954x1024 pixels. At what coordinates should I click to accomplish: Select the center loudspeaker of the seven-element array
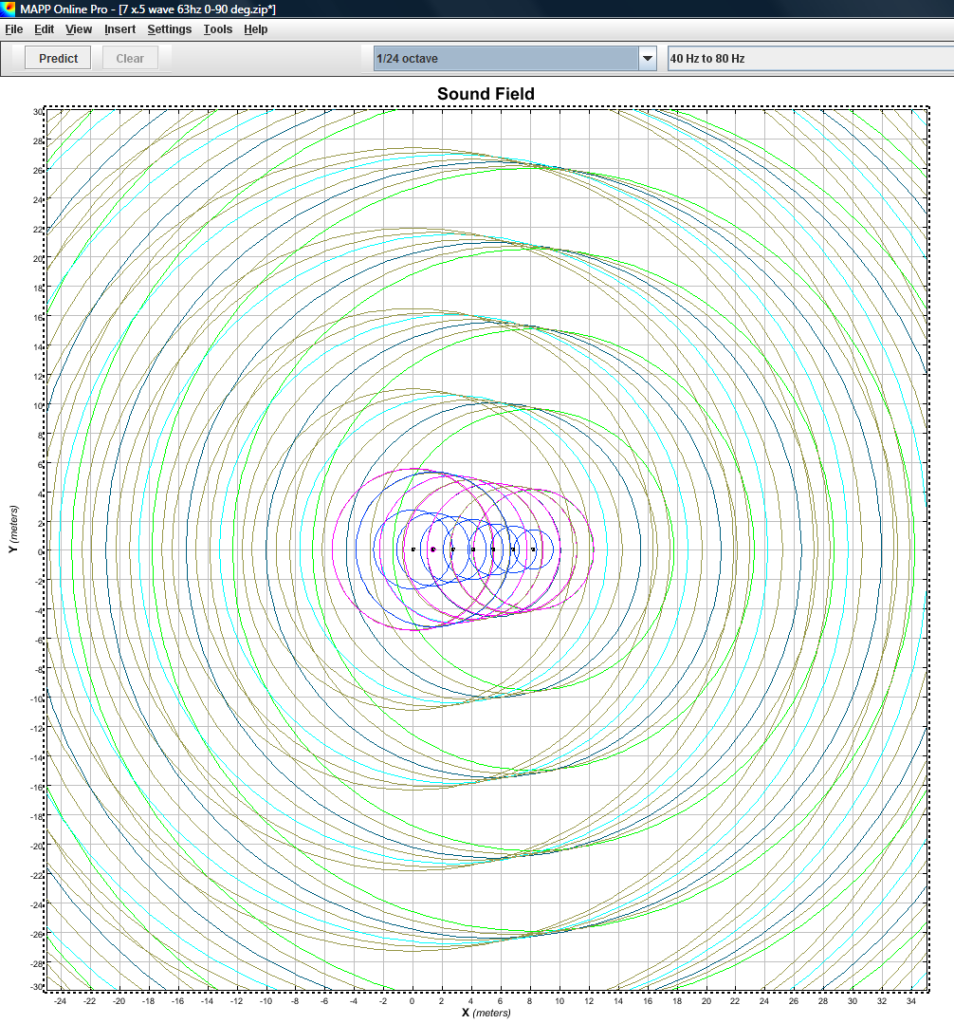pos(472,548)
